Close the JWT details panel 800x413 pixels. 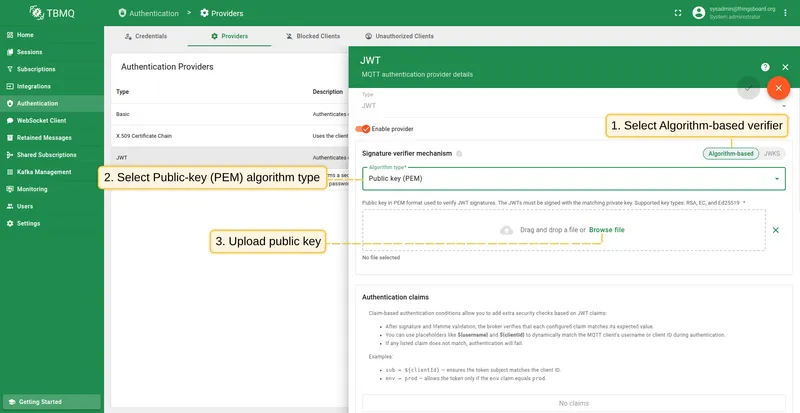pyautogui.click(x=785, y=67)
